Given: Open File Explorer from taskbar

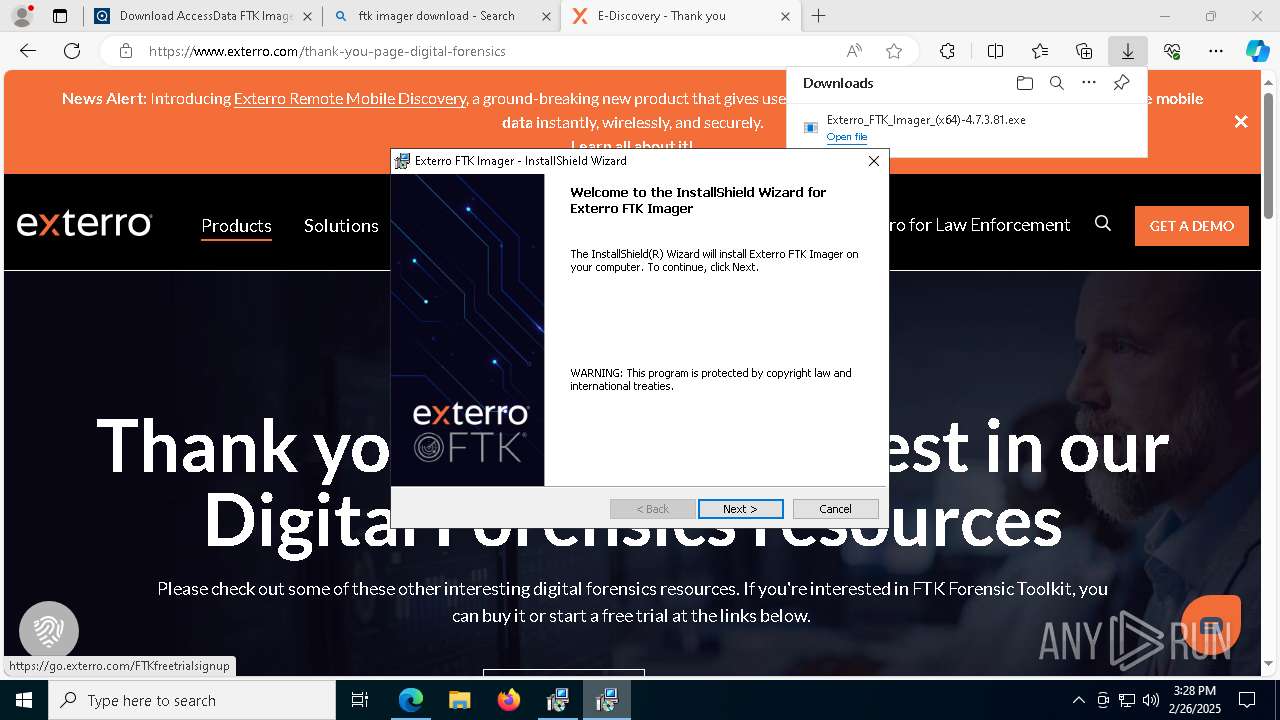Looking at the screenshot, I should [x=460, y=700].
